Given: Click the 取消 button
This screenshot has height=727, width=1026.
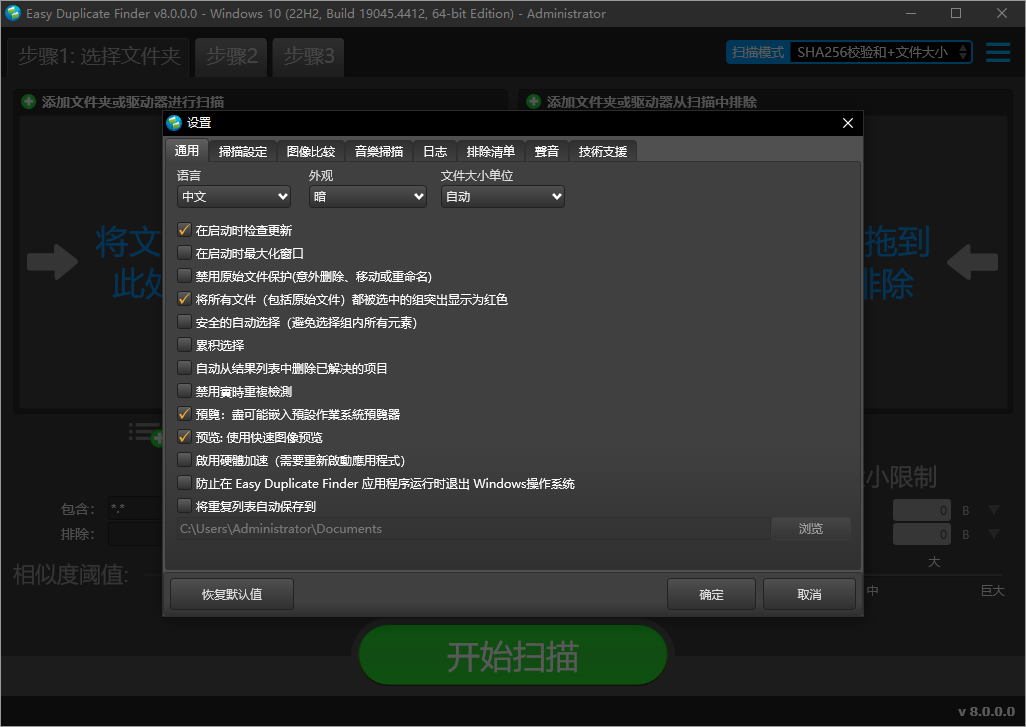Looking at the screenshot, I should coord(809,594).
